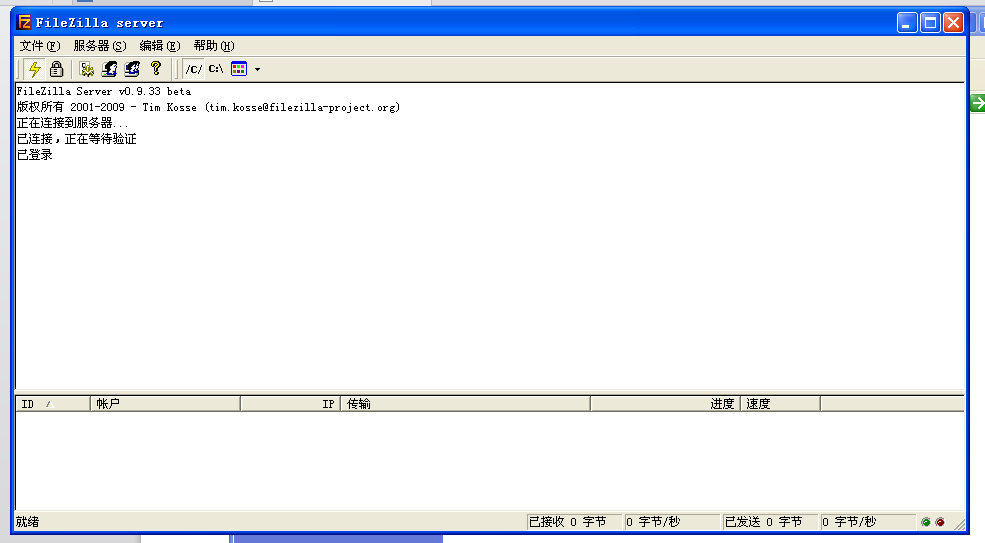Click the colored grid sort icon
This screenshot has width=985, height=543.
239,69
